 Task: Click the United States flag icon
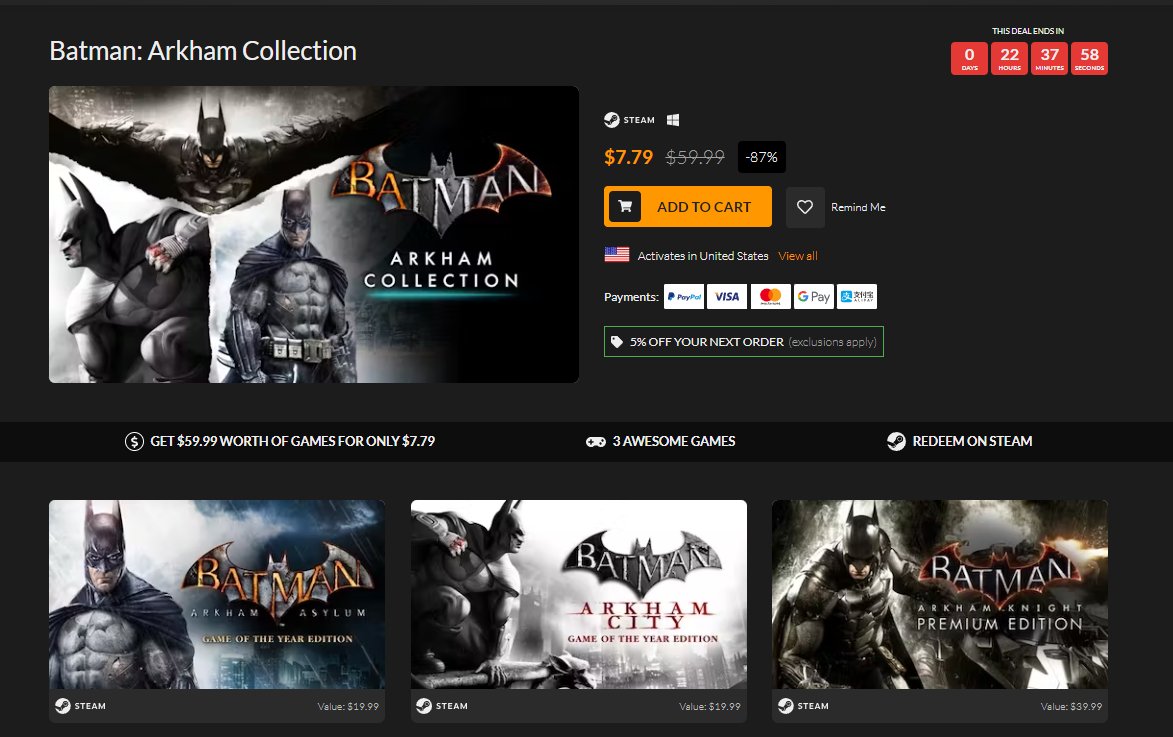point(618,254)
